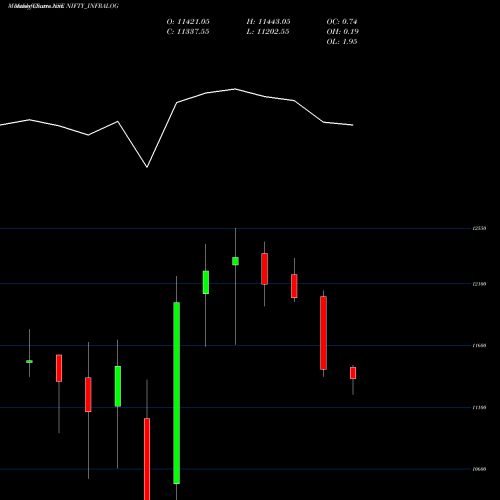Select the close value C: 11337.55
Viewport: 500px width, 500px height.
pyautogui.click(x=188, y=32)
